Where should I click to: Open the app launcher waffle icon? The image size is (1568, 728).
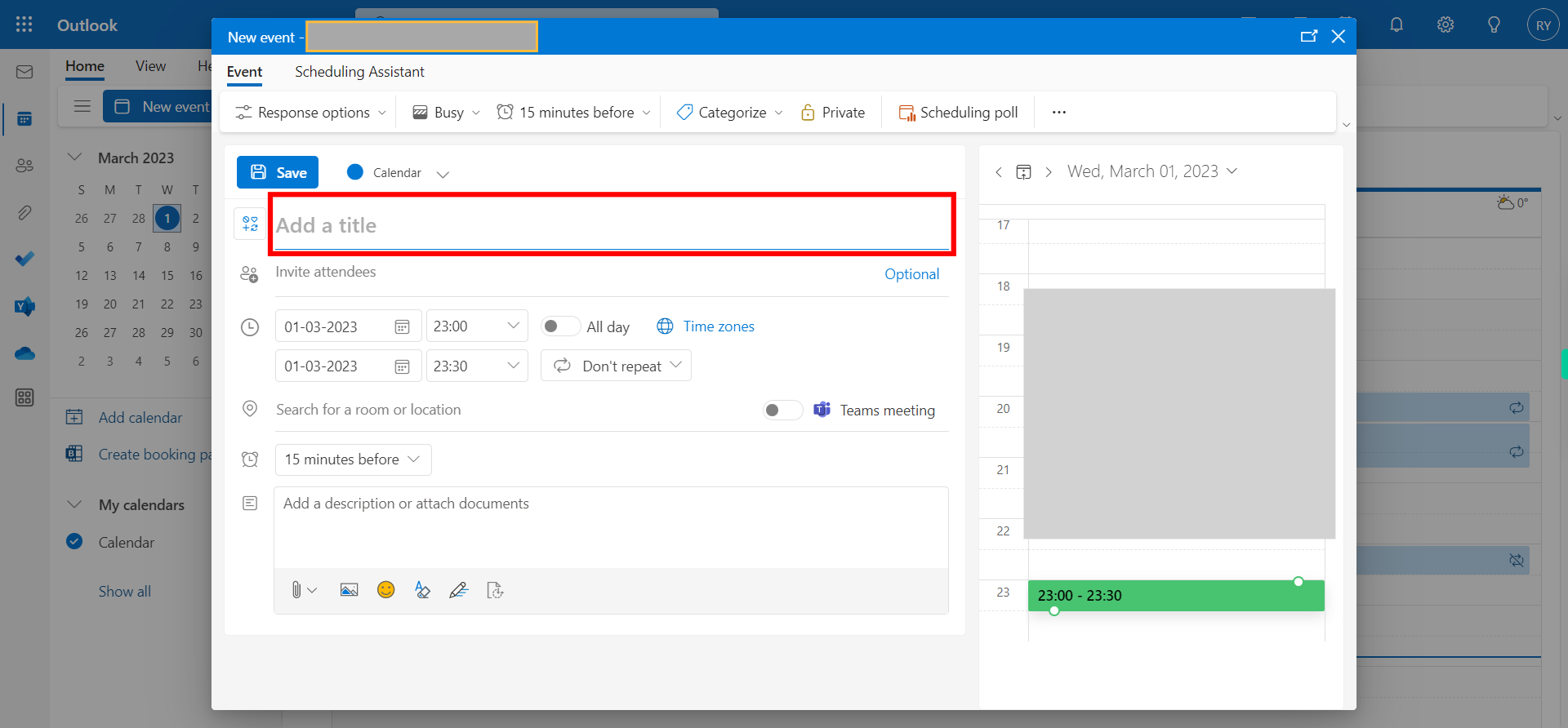coord(24,24)
